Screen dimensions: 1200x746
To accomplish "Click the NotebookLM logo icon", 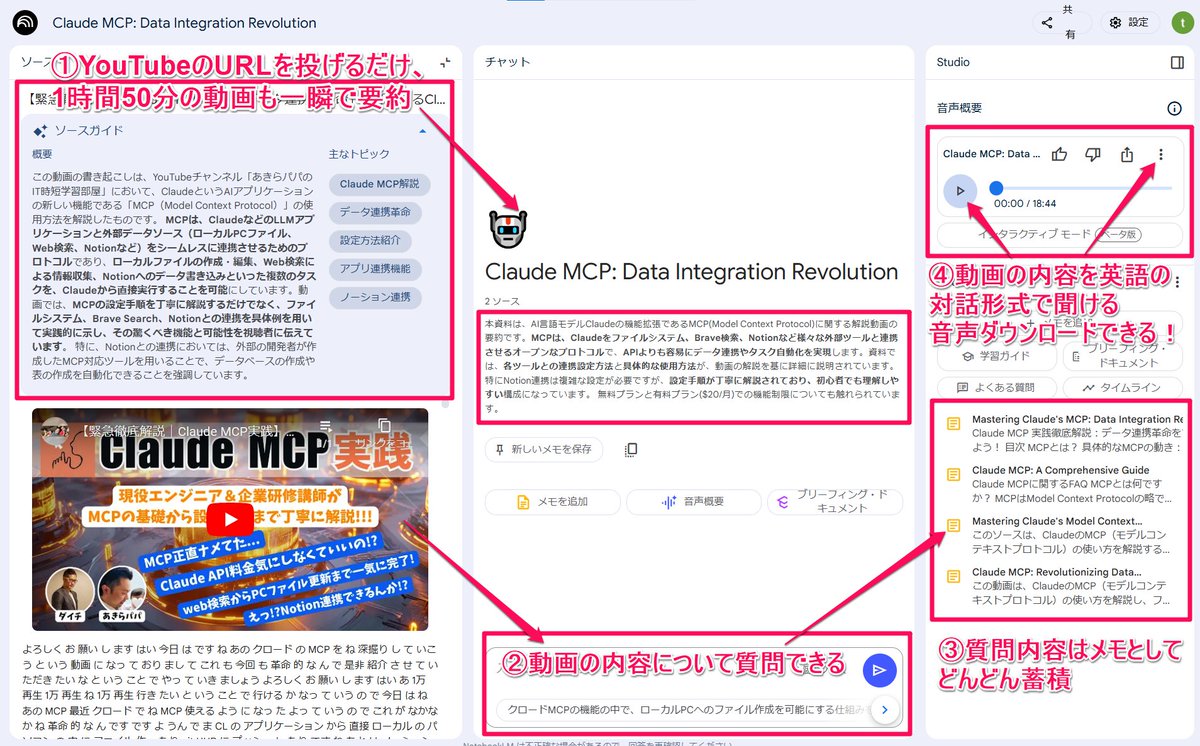I will [x=27, y=22].
